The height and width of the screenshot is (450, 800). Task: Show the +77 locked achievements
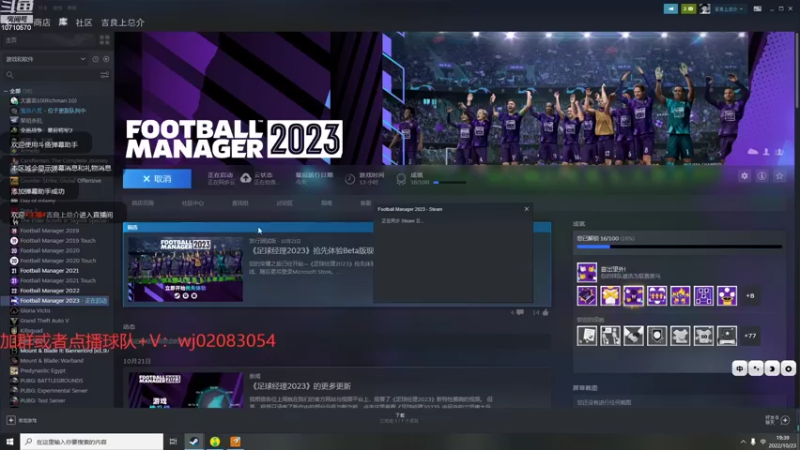point(750,336)
